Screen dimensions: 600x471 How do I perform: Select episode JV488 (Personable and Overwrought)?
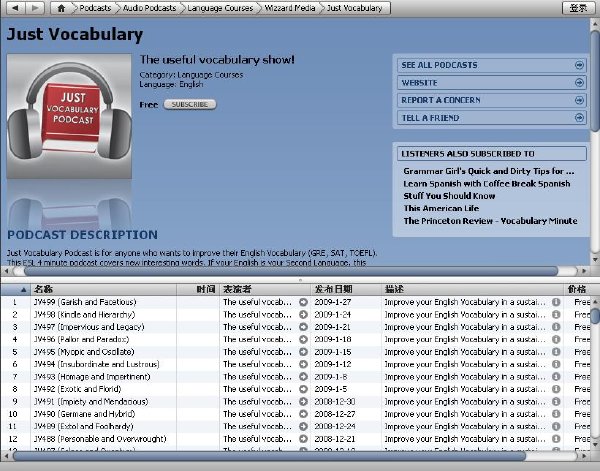(100, 439)
